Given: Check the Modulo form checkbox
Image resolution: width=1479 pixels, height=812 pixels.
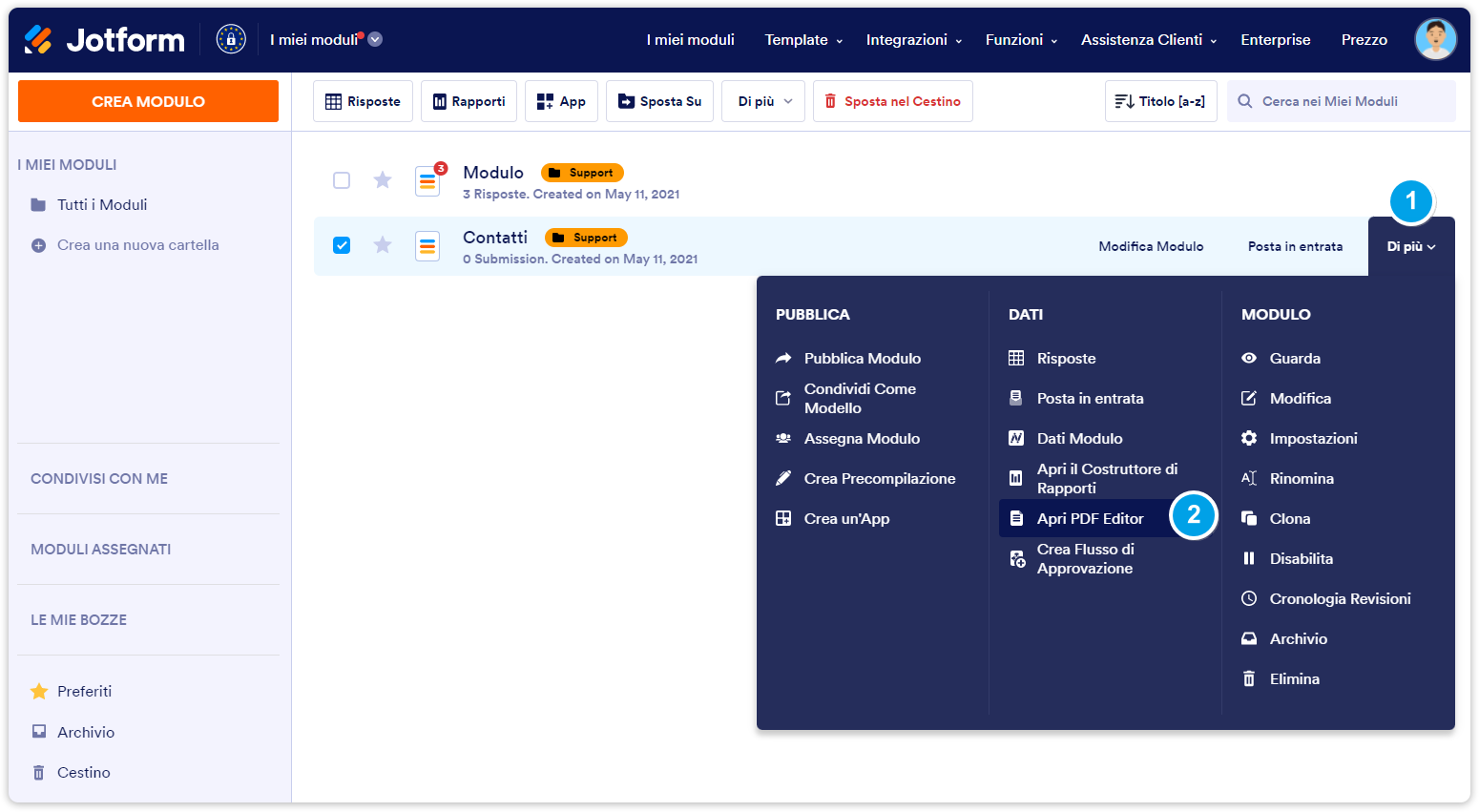Looking at the screenshot, I should coord(342,180).
